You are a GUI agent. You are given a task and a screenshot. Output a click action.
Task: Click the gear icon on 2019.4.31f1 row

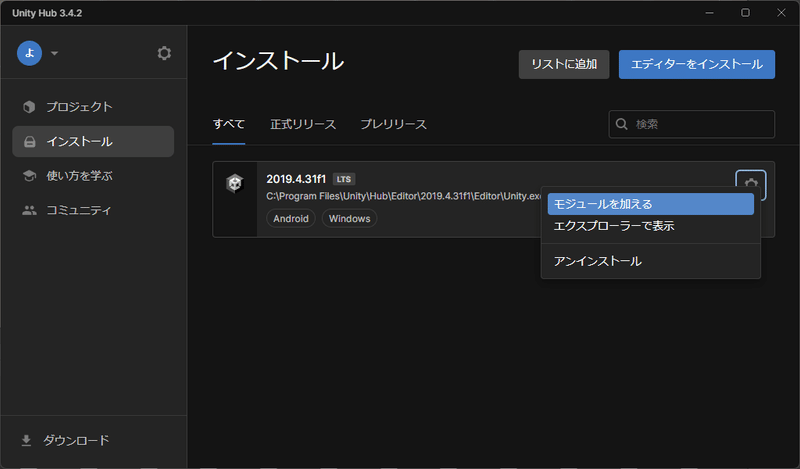tap(751, 183)
